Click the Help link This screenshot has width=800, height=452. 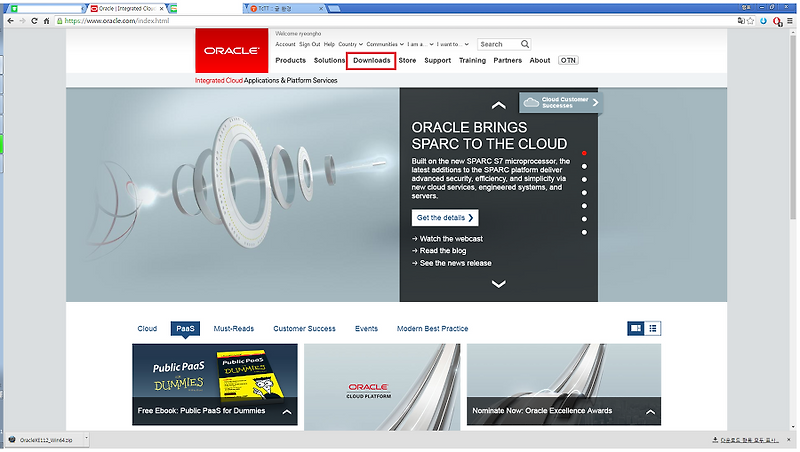tap(329, 44)
